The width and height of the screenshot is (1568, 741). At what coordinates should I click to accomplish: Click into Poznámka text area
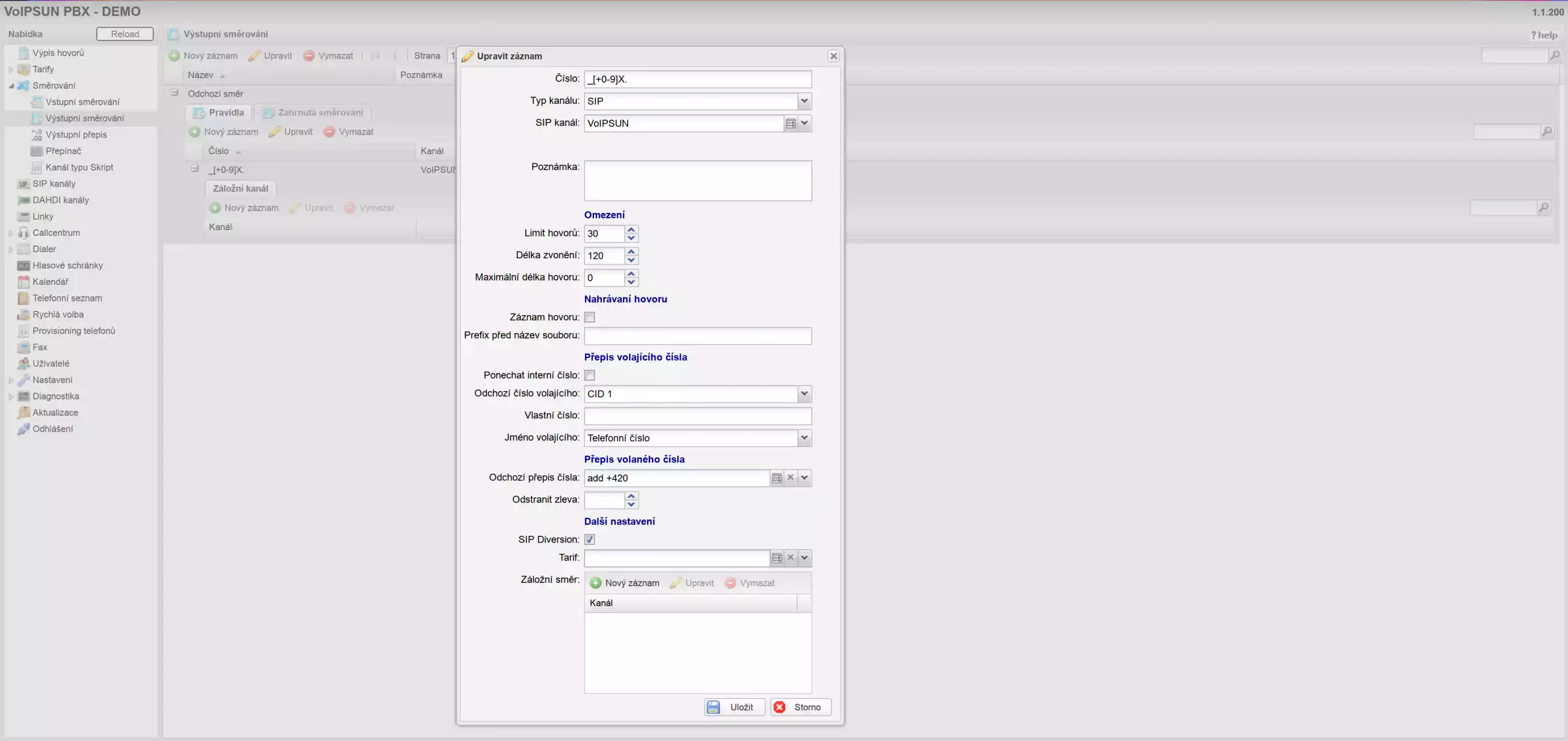point(698,181)
